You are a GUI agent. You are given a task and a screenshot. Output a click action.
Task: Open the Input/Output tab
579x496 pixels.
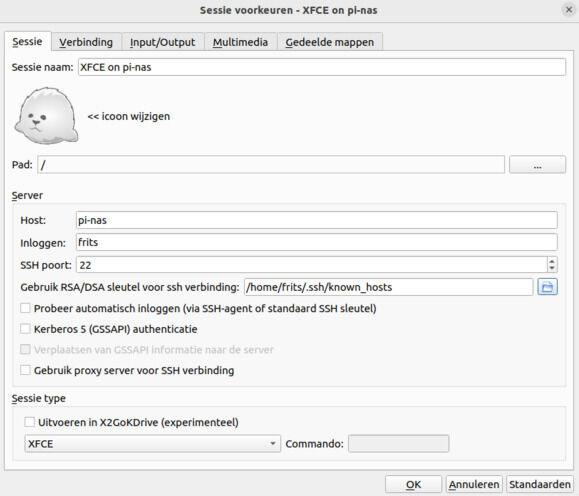click(x=162, y=42)
